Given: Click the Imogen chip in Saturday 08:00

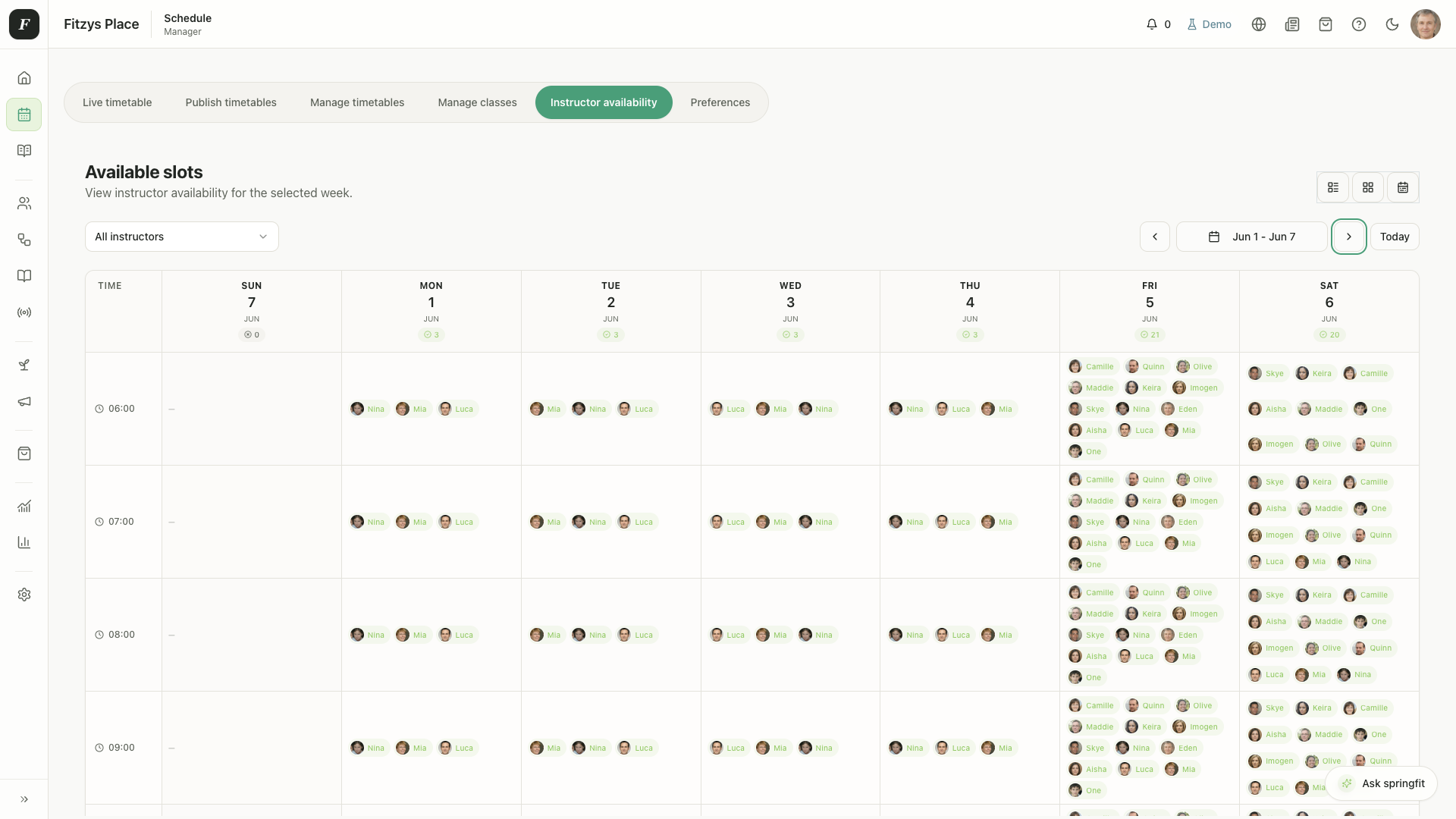Looking at the screenshot, I should 1272,648.
